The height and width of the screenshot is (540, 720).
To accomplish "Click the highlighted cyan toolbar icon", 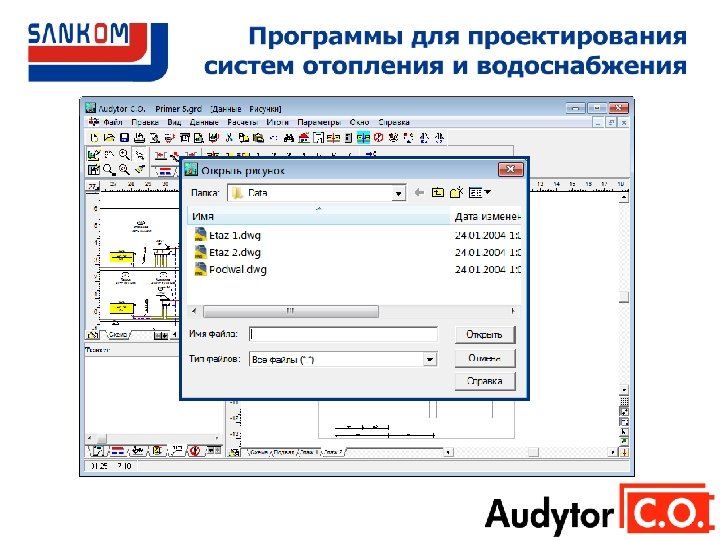I will [363, 137].
